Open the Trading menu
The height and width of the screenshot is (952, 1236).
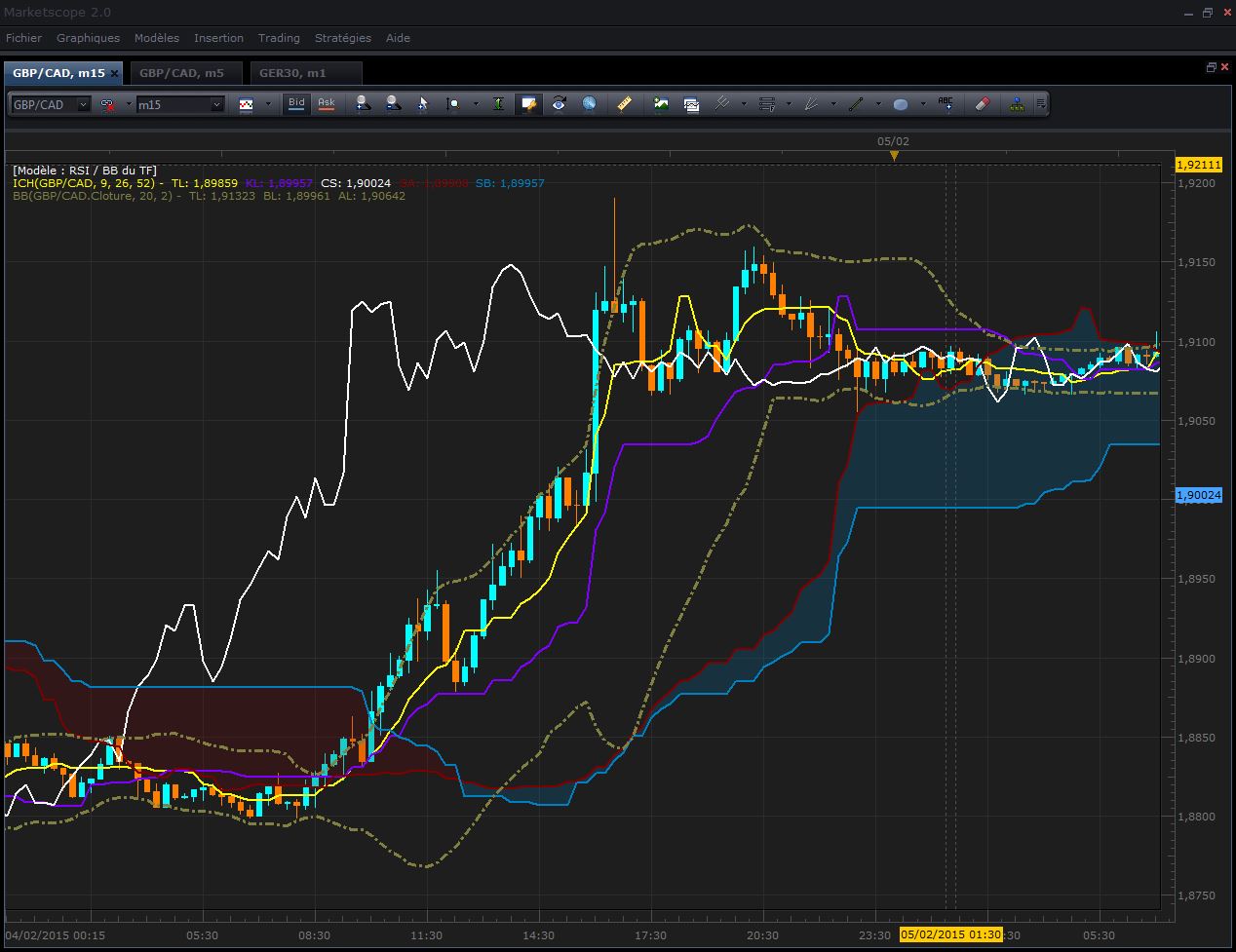279,38
